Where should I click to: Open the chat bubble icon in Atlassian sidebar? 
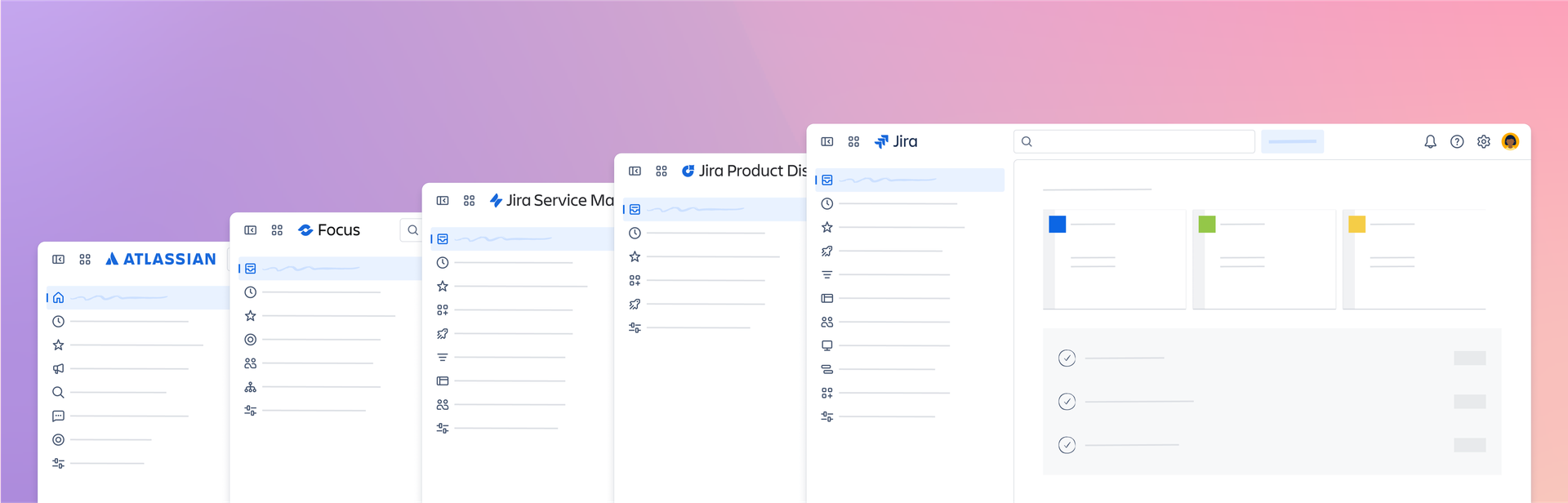tap(58, 416)
